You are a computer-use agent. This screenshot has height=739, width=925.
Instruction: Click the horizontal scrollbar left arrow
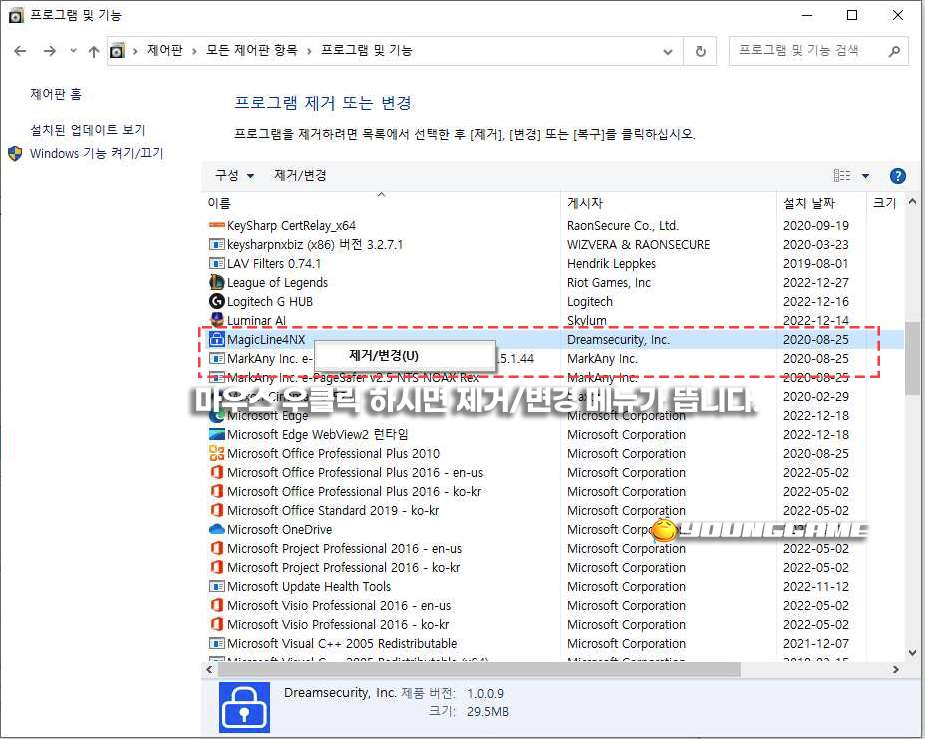pos(209,669)
